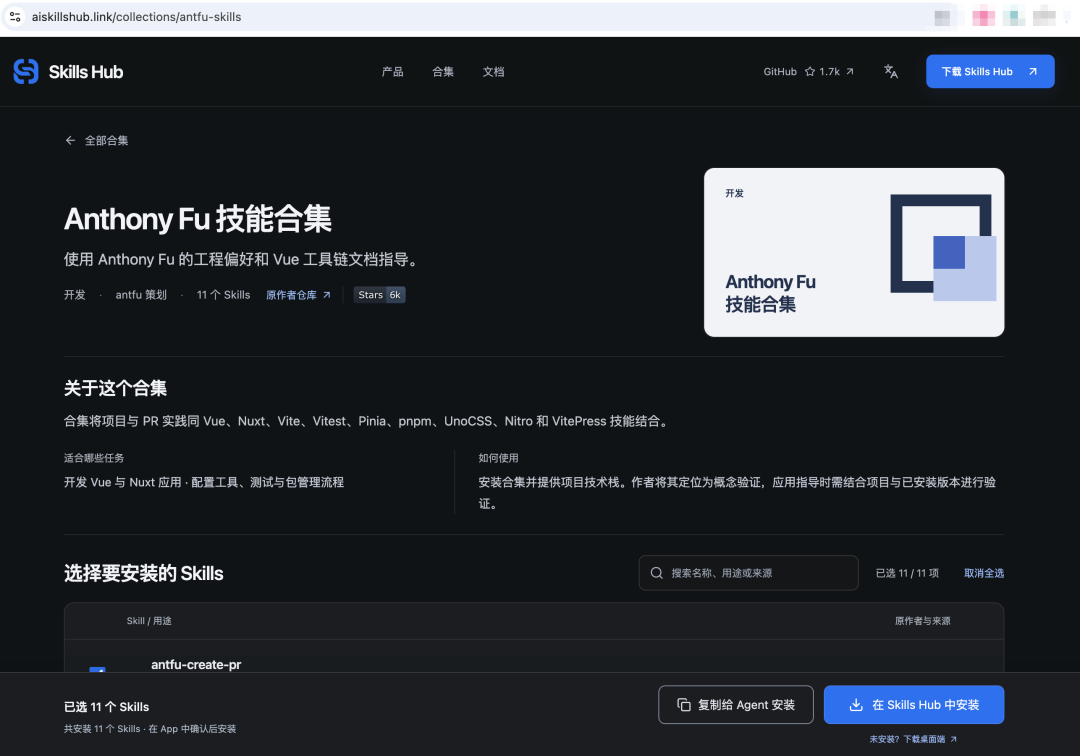Open the GitHub 1.7k link
This screenshot has width=1080, height=756.
(809, 72)
